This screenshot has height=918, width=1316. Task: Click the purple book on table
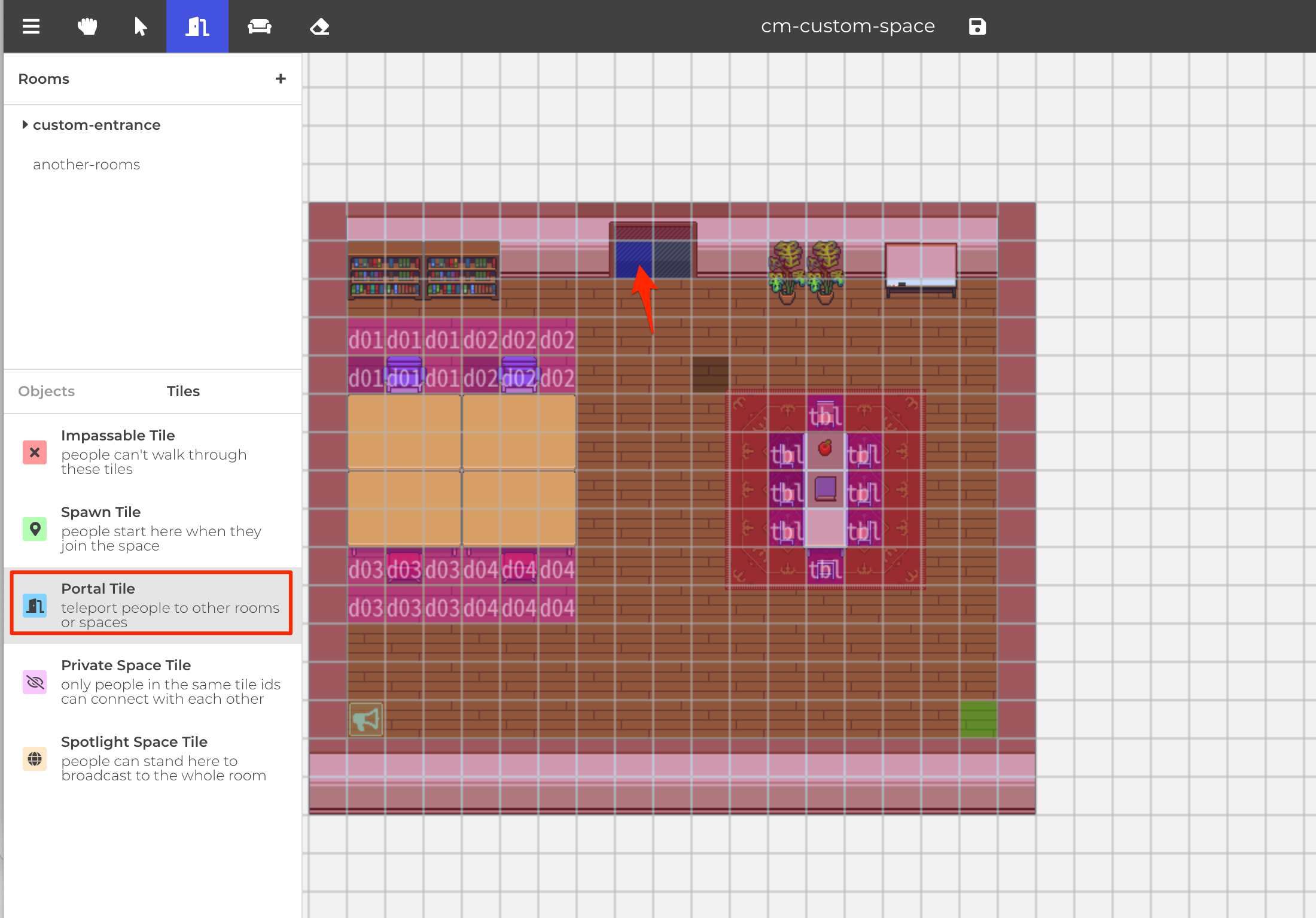tap(825, 488)
